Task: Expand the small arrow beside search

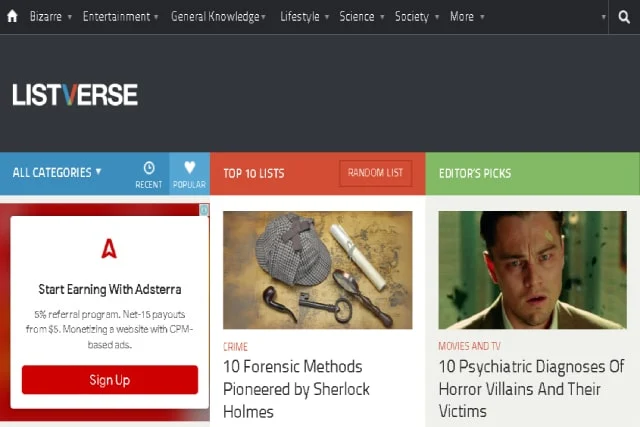Action: [603, 17]
